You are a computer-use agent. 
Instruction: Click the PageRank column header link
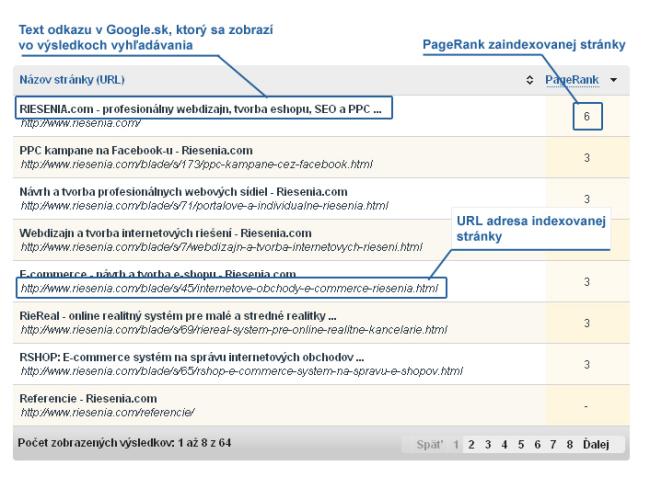(x=572, y=80)
